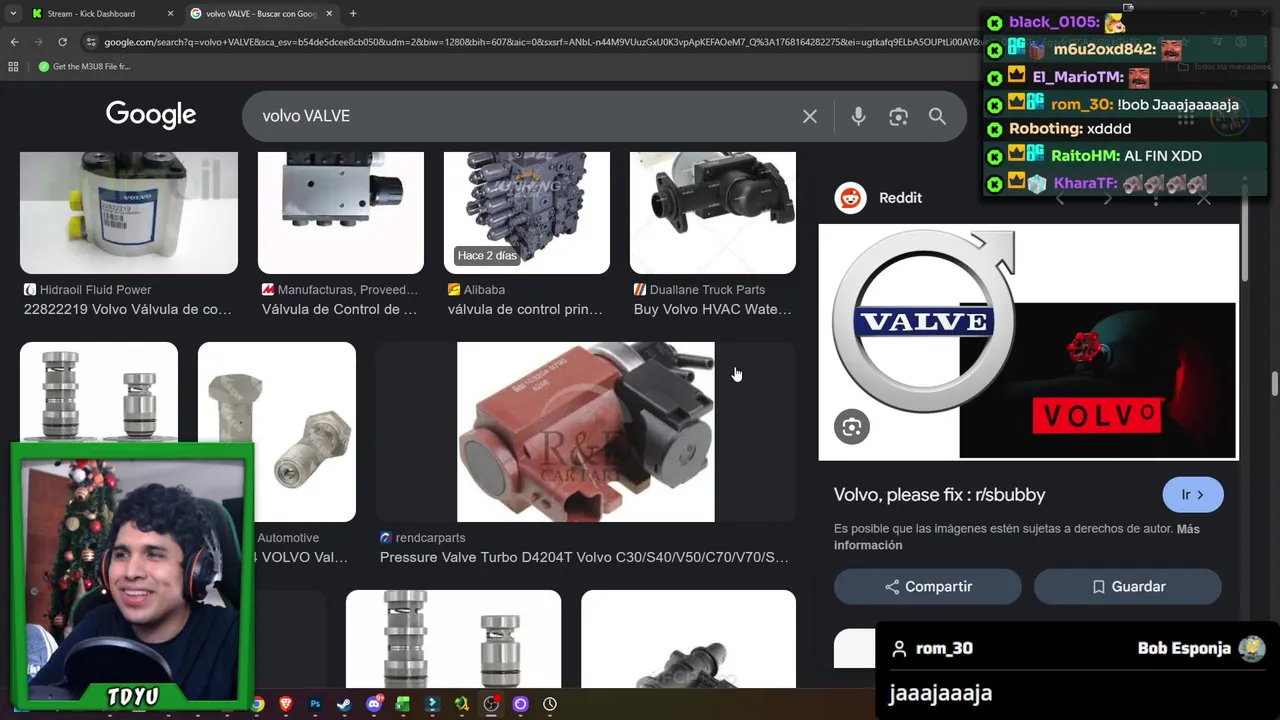Open the grey bolt valve thumbnail
1280x720 pixels.
[277, 430]
